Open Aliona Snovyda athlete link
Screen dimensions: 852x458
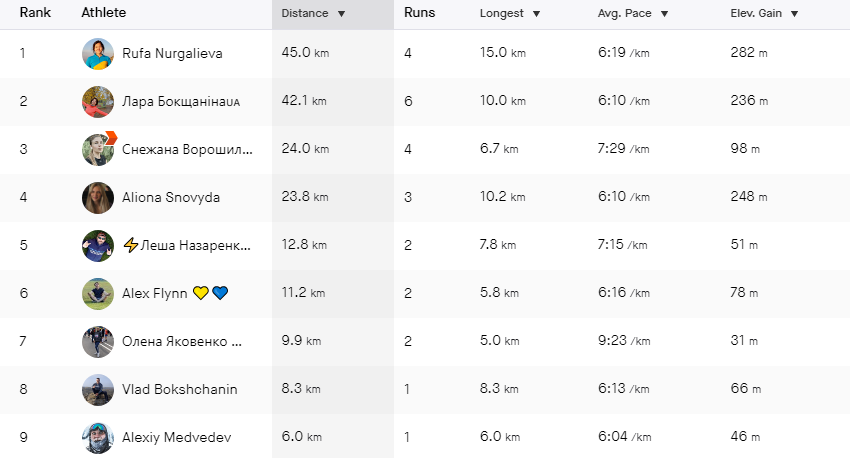click(x=171, y=197)
